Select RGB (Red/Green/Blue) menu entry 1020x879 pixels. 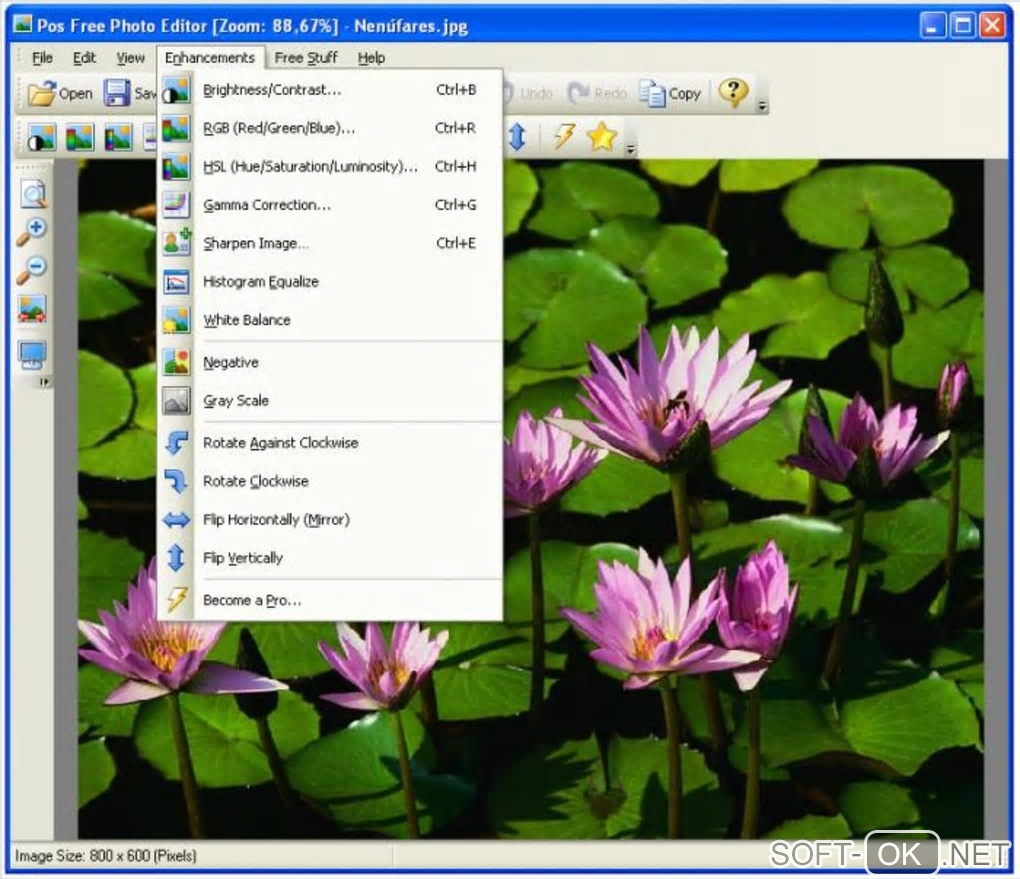coord(330,128)
